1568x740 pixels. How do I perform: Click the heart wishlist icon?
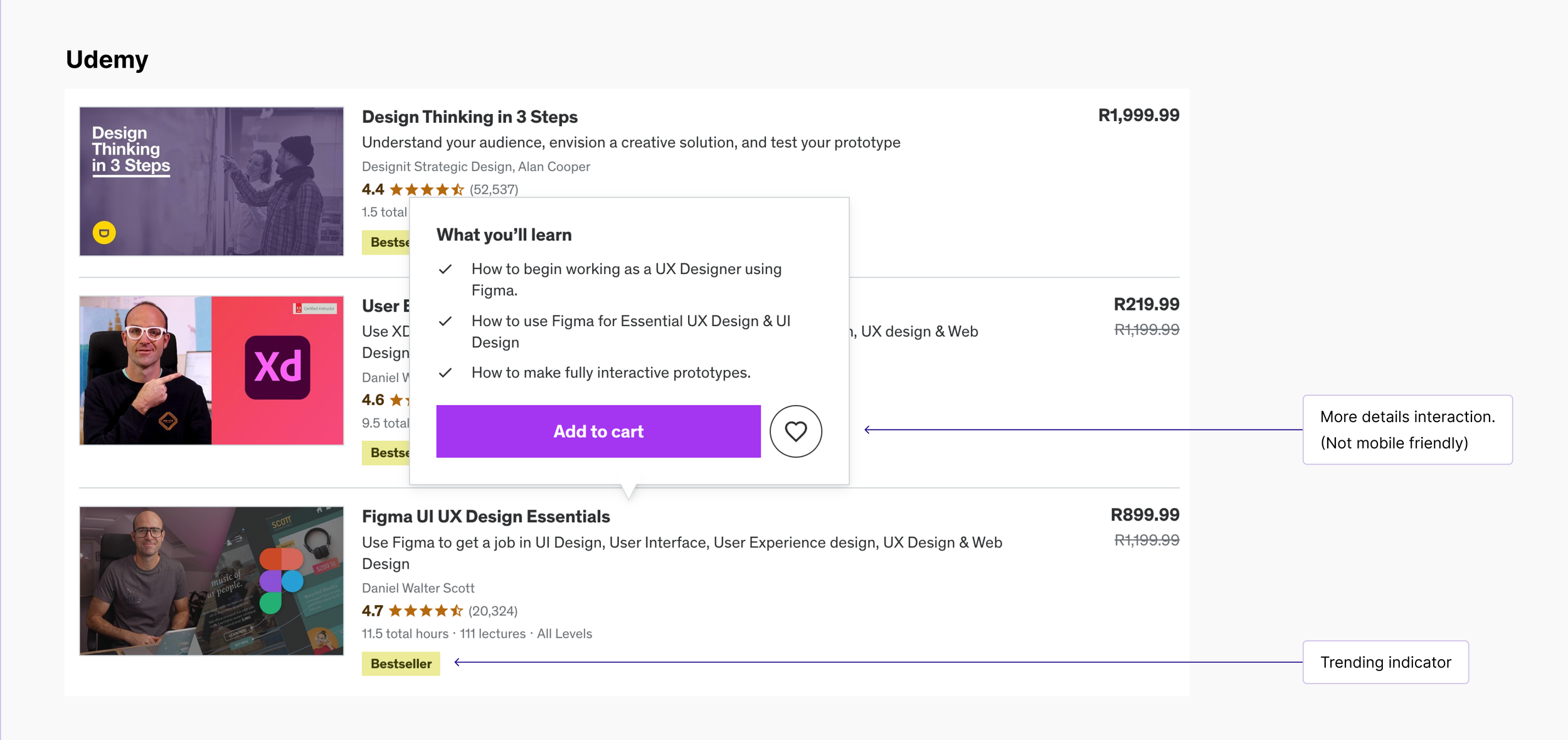tap(795, 431)
